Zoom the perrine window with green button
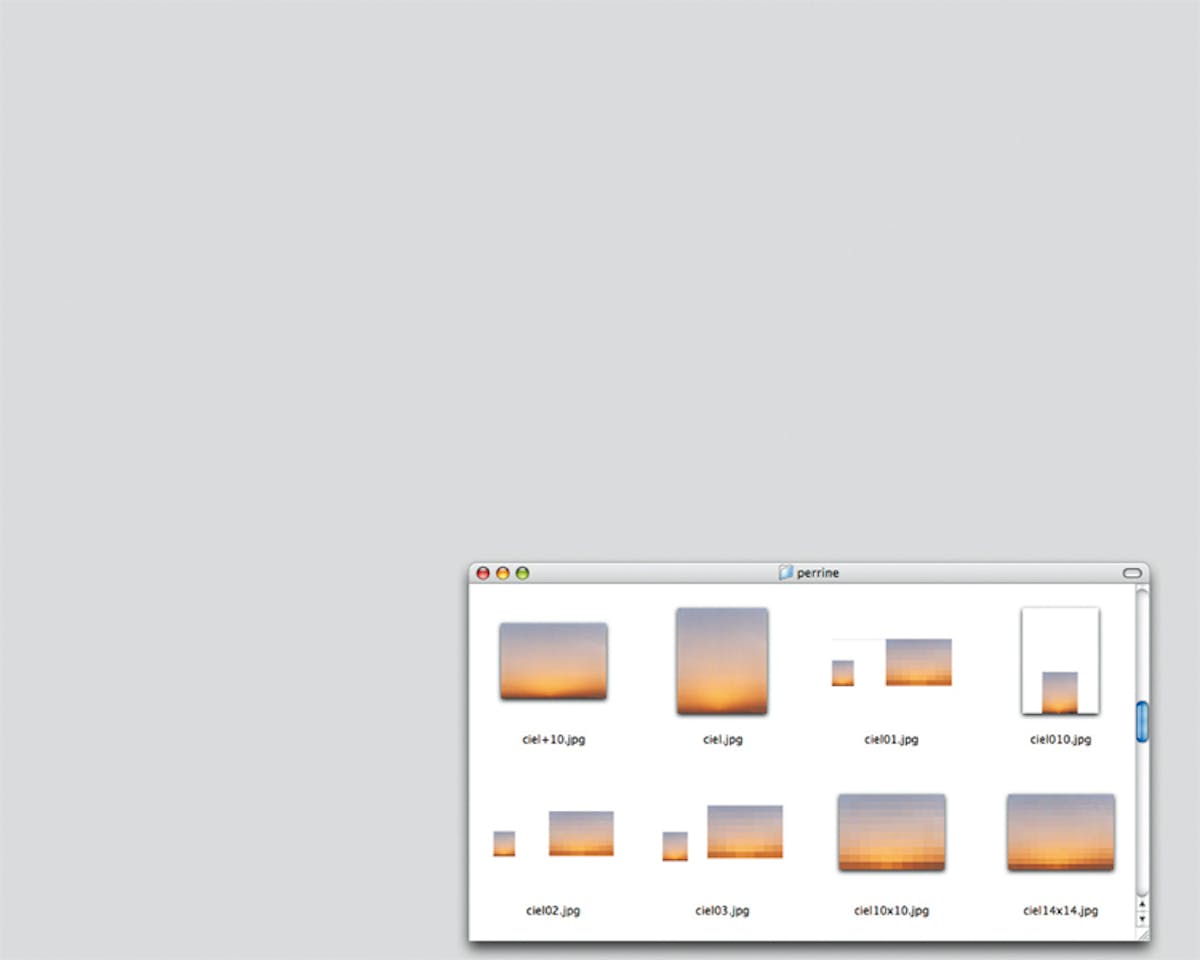 coord(522,573)
